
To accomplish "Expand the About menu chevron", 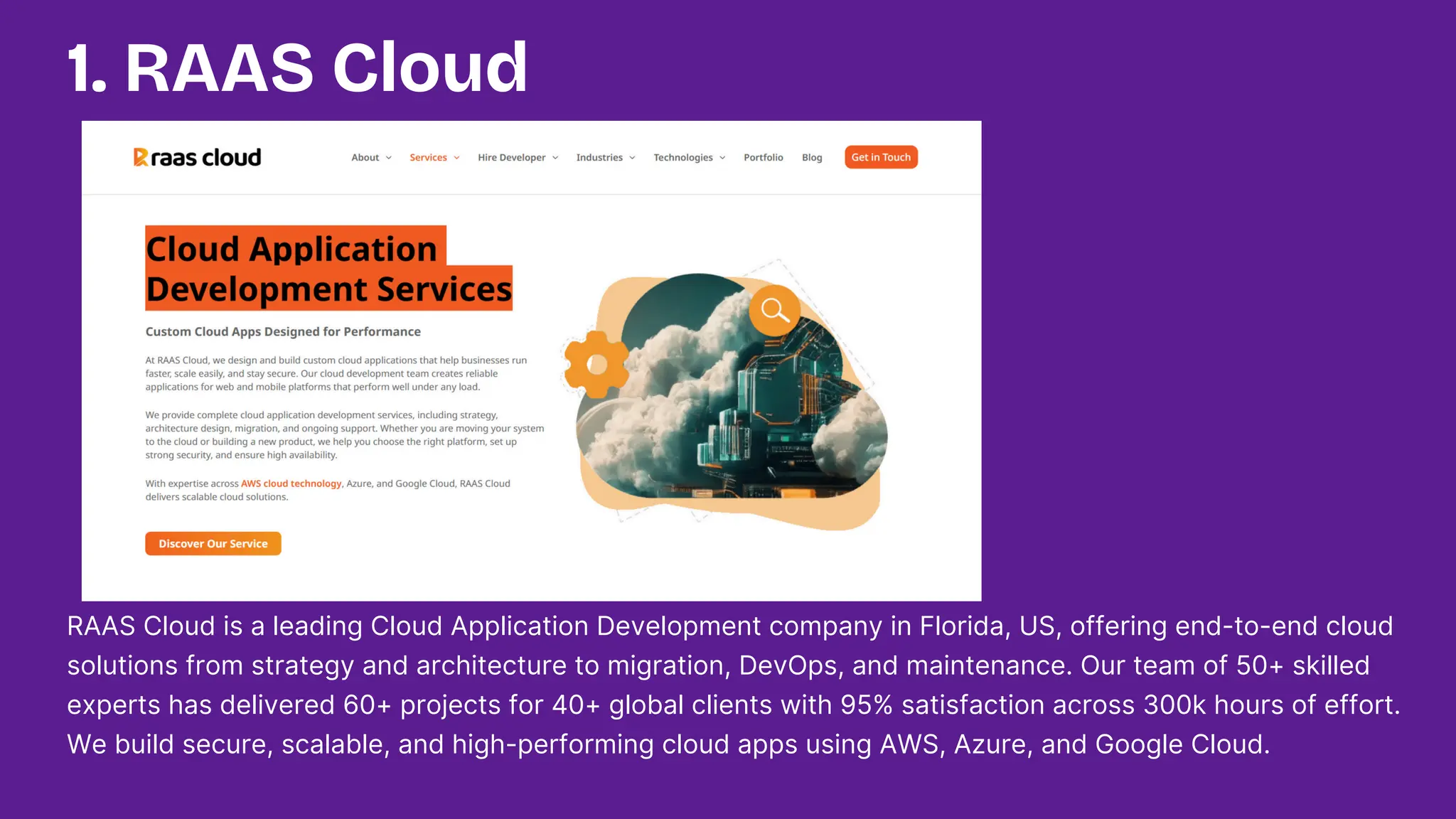I will (389, 158).
